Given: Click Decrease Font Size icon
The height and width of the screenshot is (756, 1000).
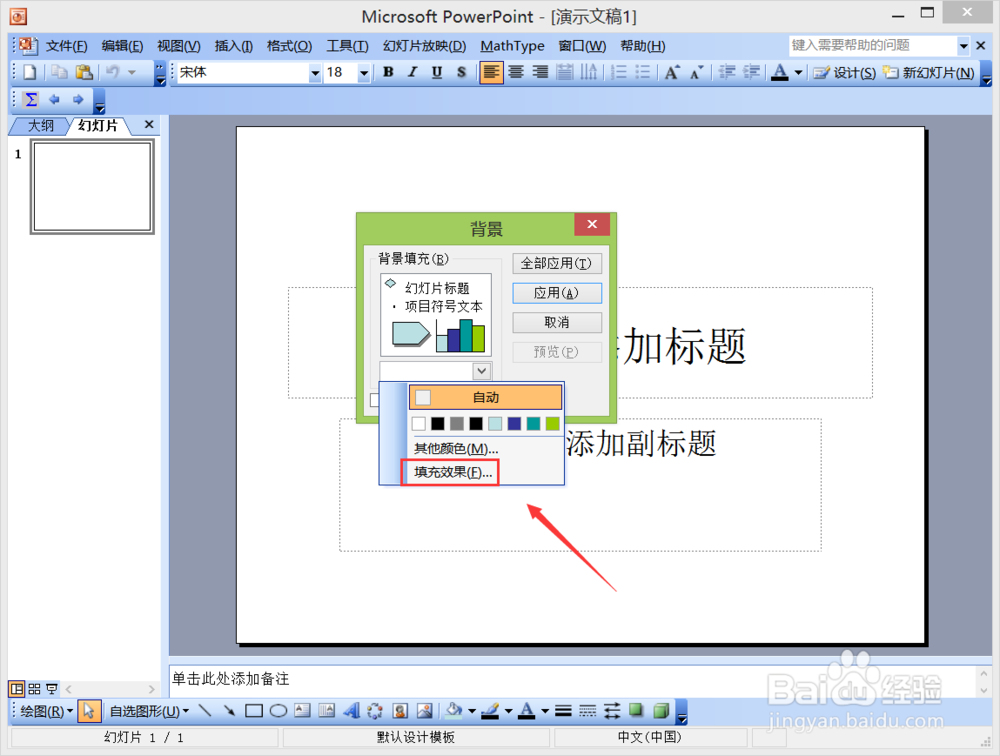Looking at the screenshot, I should 696,72.
